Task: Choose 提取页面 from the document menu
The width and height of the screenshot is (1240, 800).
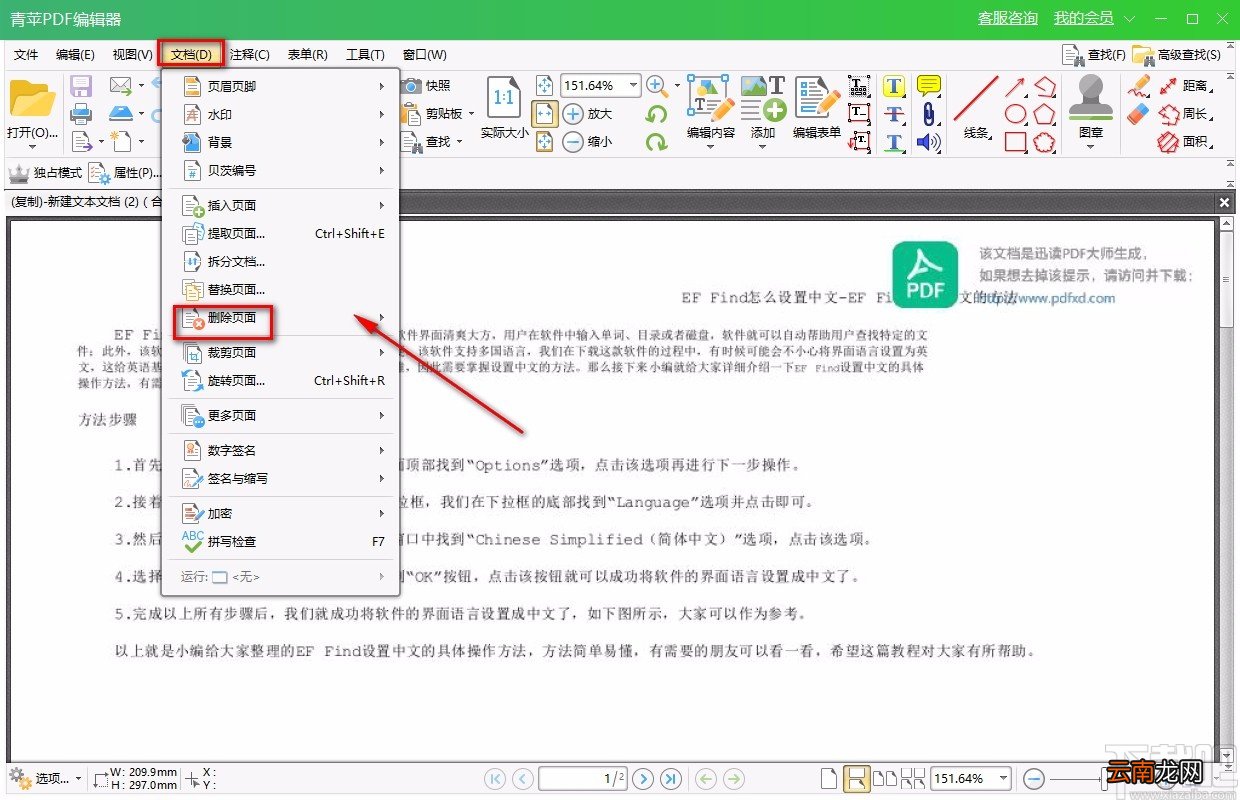Action: click(282, 233)
